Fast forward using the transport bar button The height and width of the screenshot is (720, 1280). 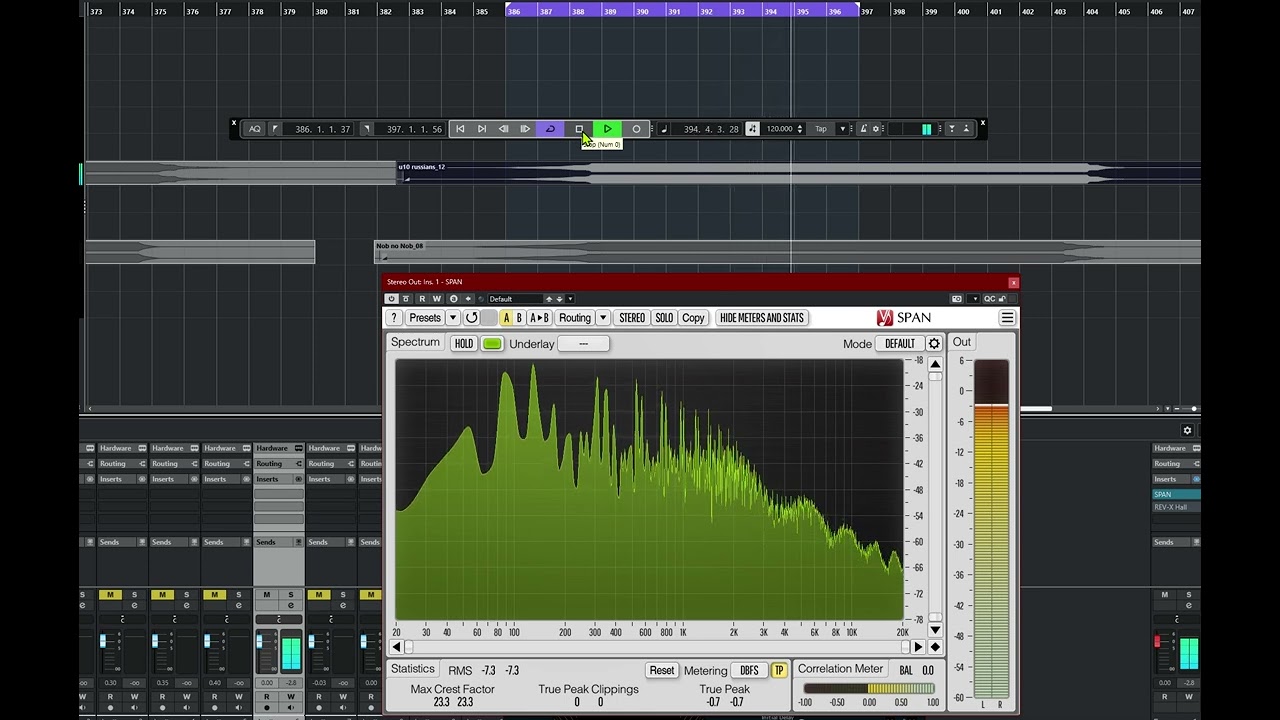(526, 129)
